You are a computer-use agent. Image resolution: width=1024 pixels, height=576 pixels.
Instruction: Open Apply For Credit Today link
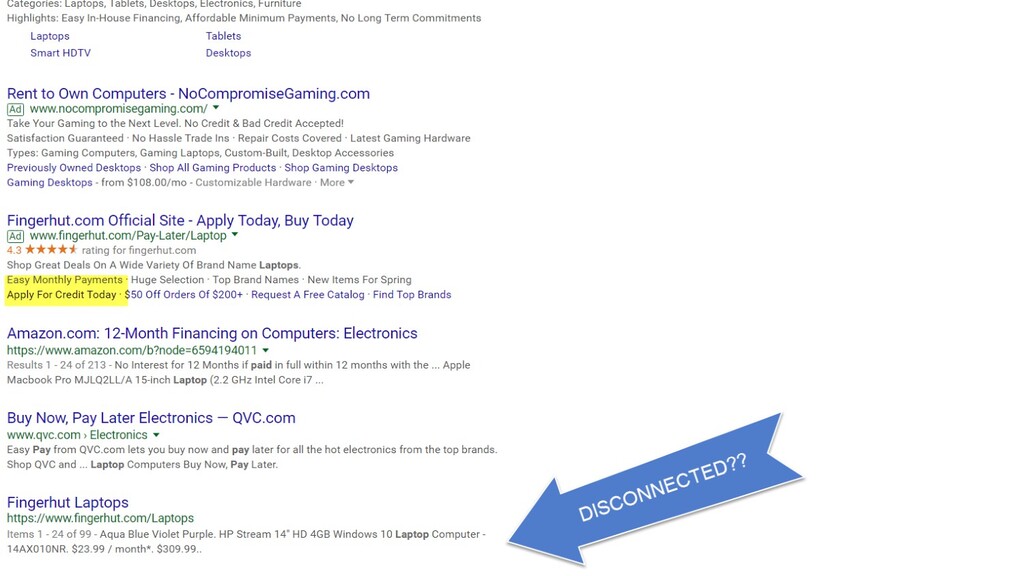tap(61, 295)
